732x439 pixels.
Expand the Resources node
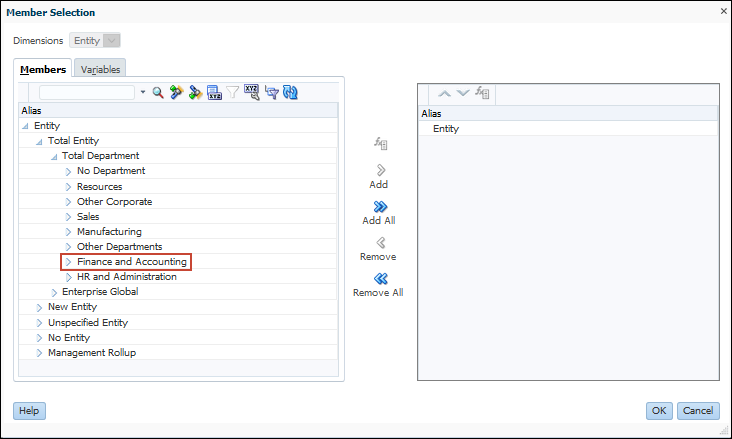[68, 187]
